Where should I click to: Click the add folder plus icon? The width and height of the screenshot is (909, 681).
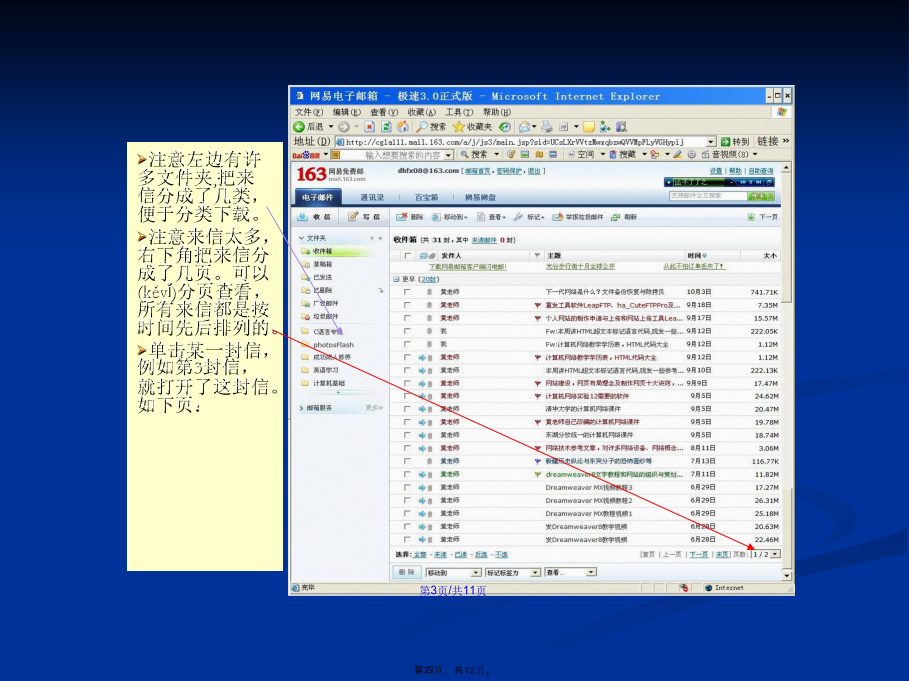(x=380, y=238)
